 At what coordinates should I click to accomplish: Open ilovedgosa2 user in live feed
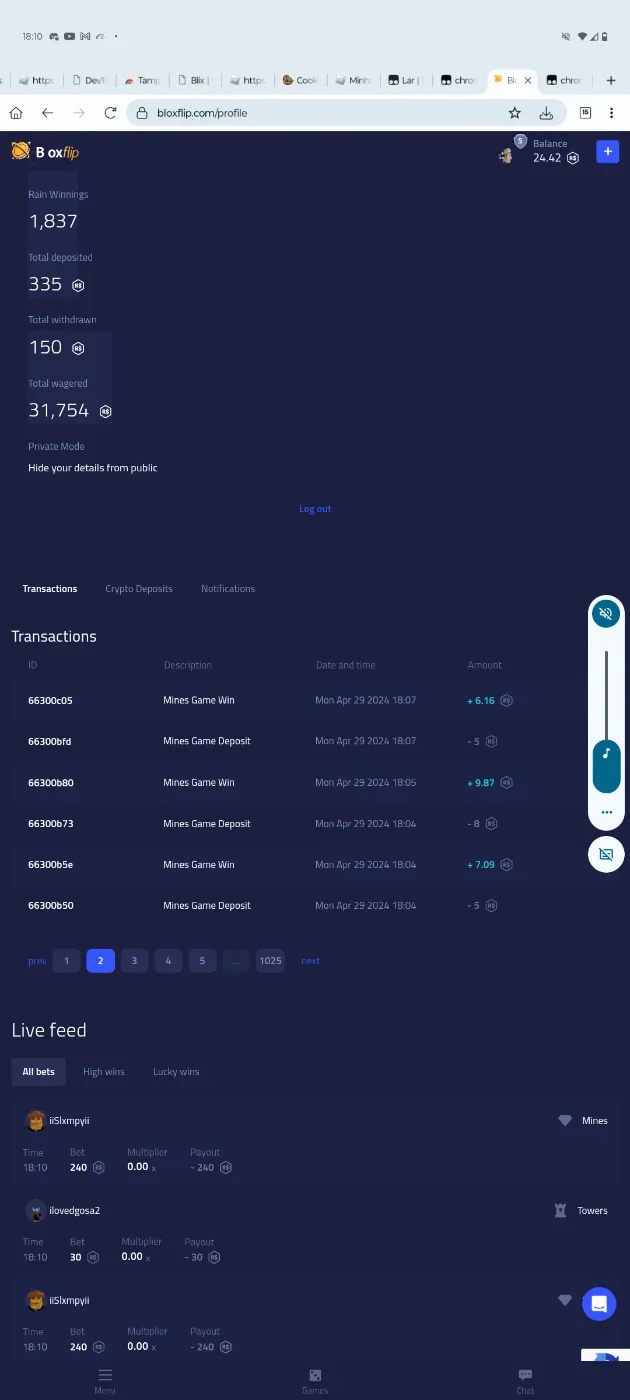74,1211
